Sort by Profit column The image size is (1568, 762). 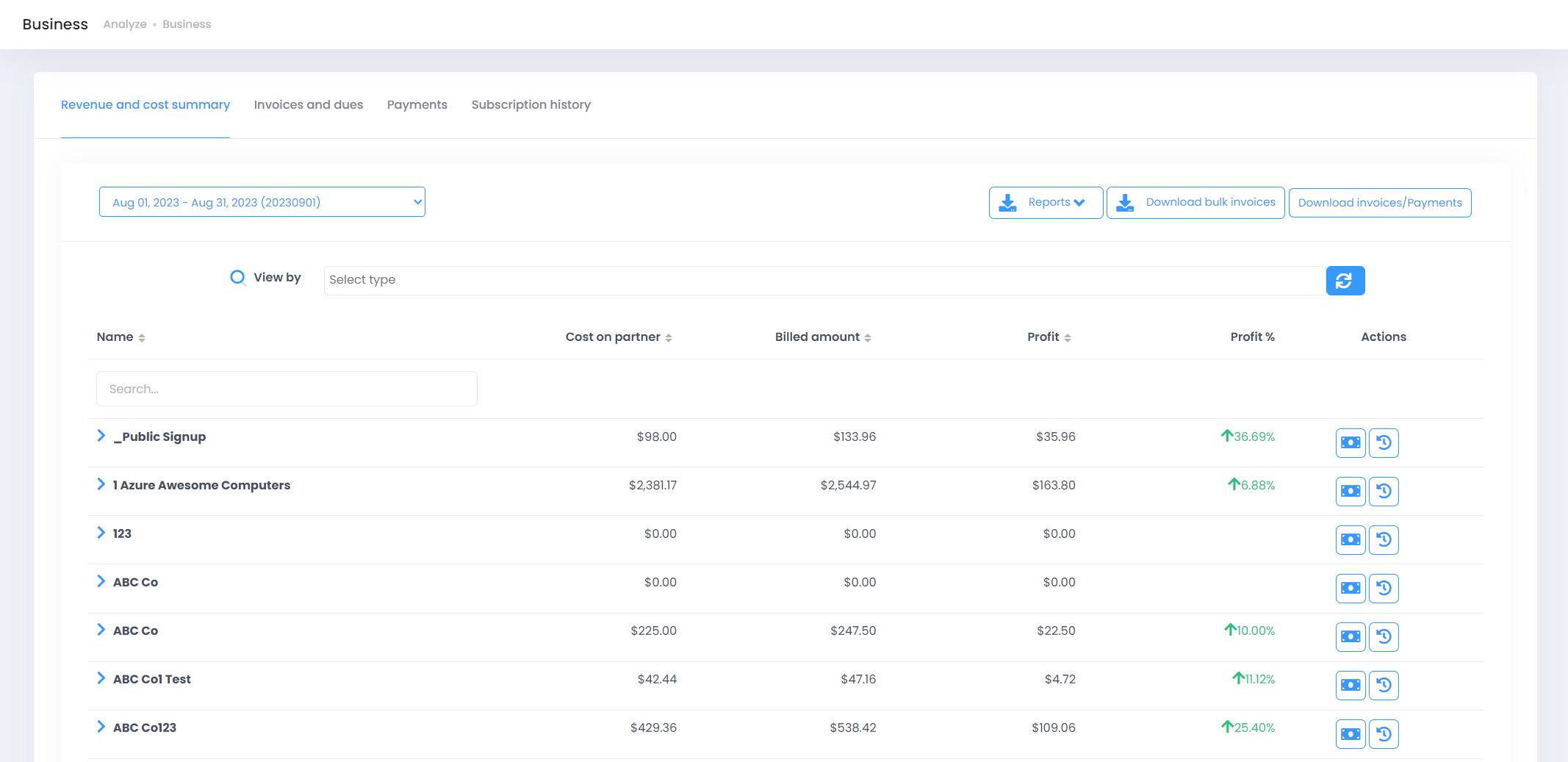[1049, 337]
